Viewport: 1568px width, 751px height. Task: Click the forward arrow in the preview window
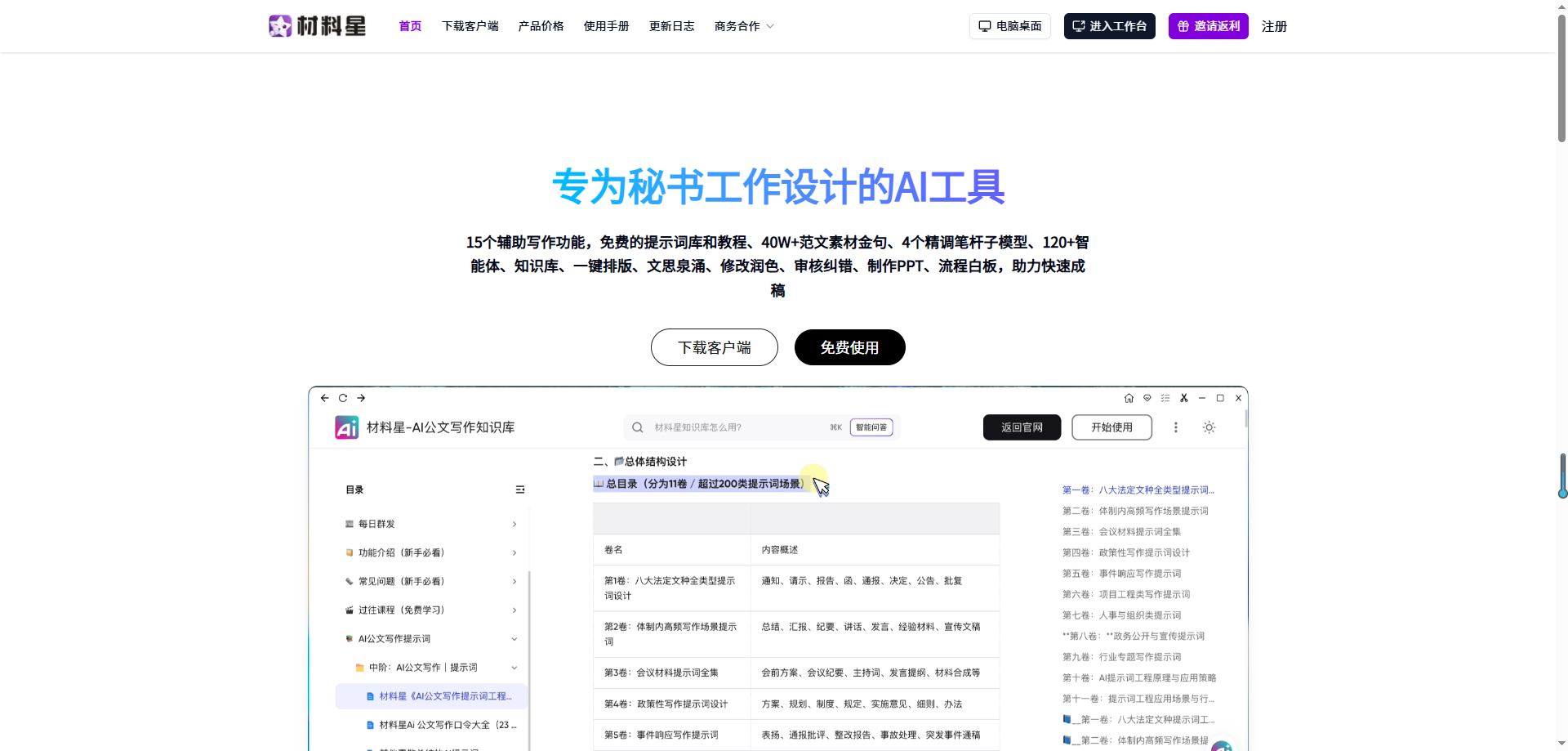361,398
